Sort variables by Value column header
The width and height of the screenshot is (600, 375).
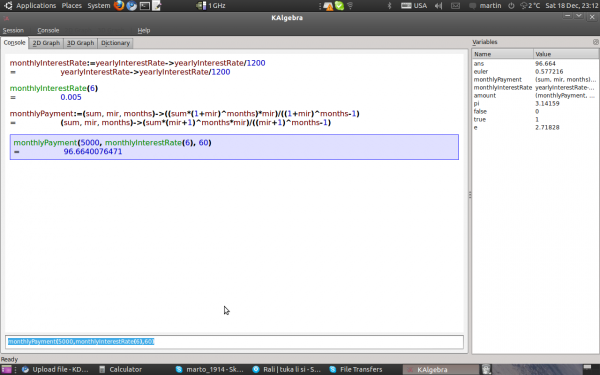[x=566, y=54]
